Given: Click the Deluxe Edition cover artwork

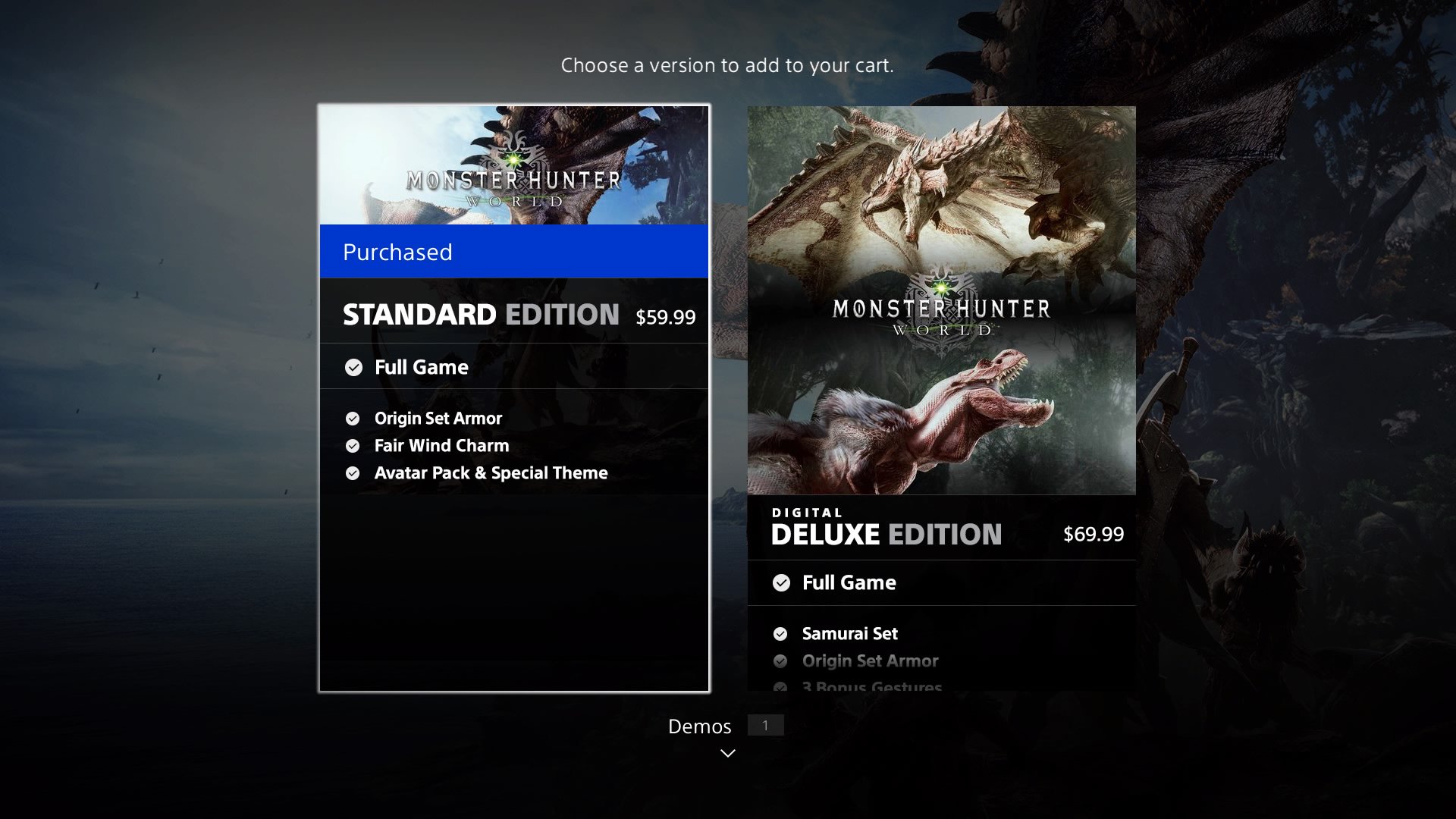Looking at the screenshot, I should tap(942, 300).
